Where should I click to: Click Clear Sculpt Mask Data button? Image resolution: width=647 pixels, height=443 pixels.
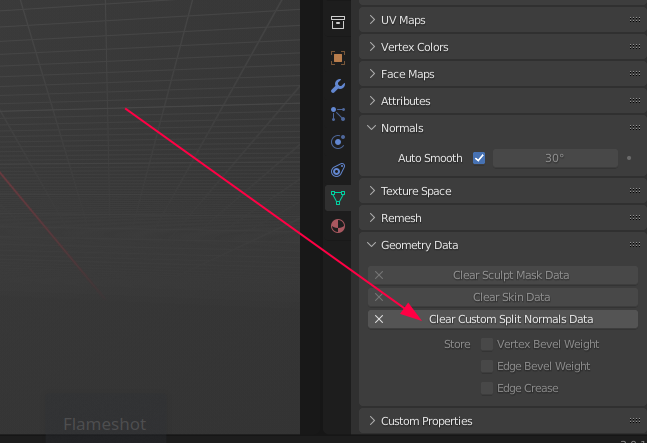tap(503, 275)
